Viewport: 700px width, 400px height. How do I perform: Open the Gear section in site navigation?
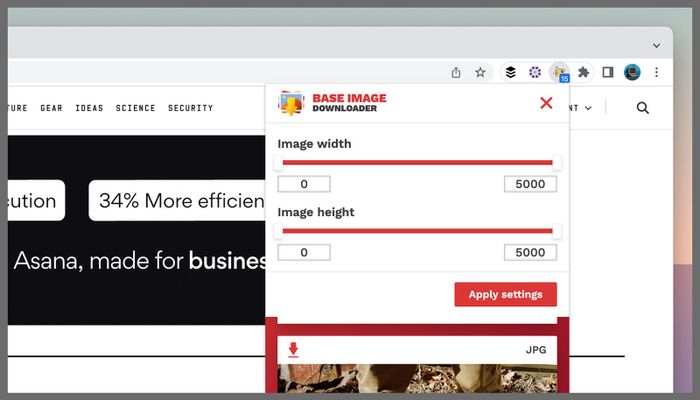click(51, 108)
